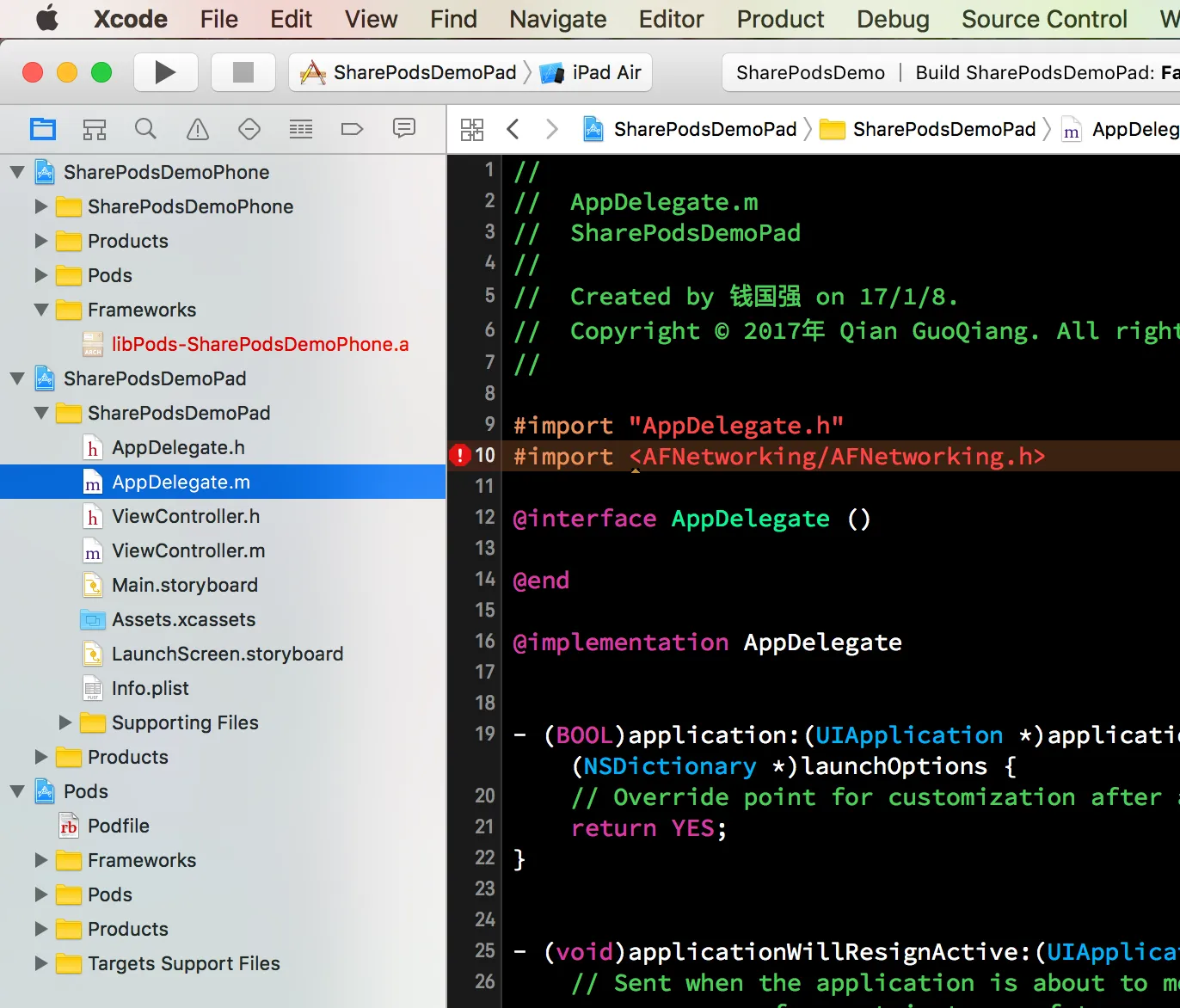Open the View menu
Screen dimensions: 1180x1008
[372, 19]
